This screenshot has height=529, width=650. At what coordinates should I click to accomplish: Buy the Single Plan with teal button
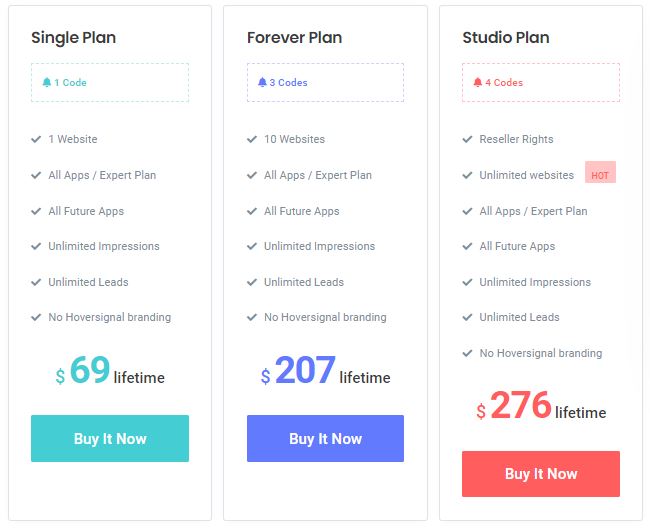pos(110,438)
